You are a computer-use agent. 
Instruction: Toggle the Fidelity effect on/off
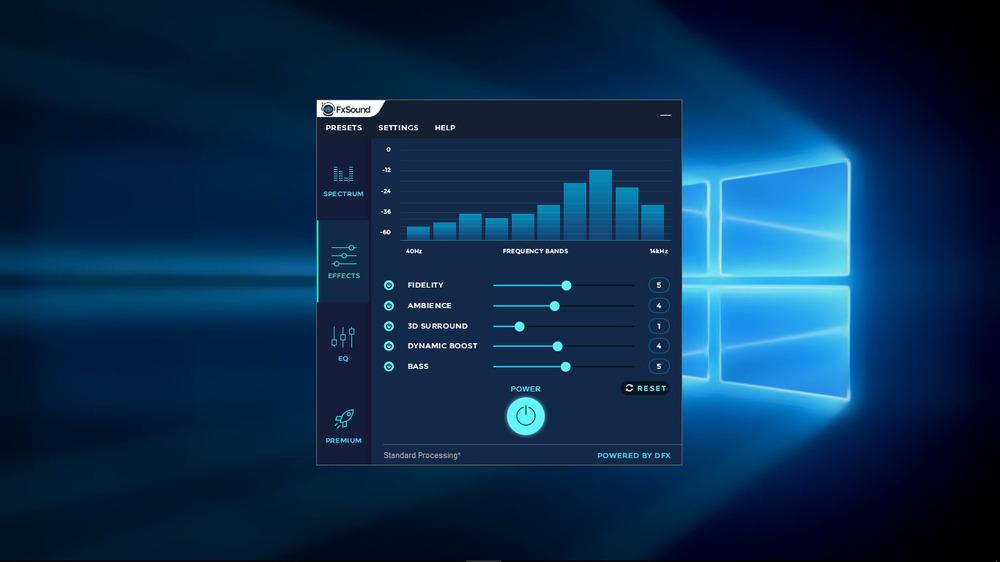(389, 285)
